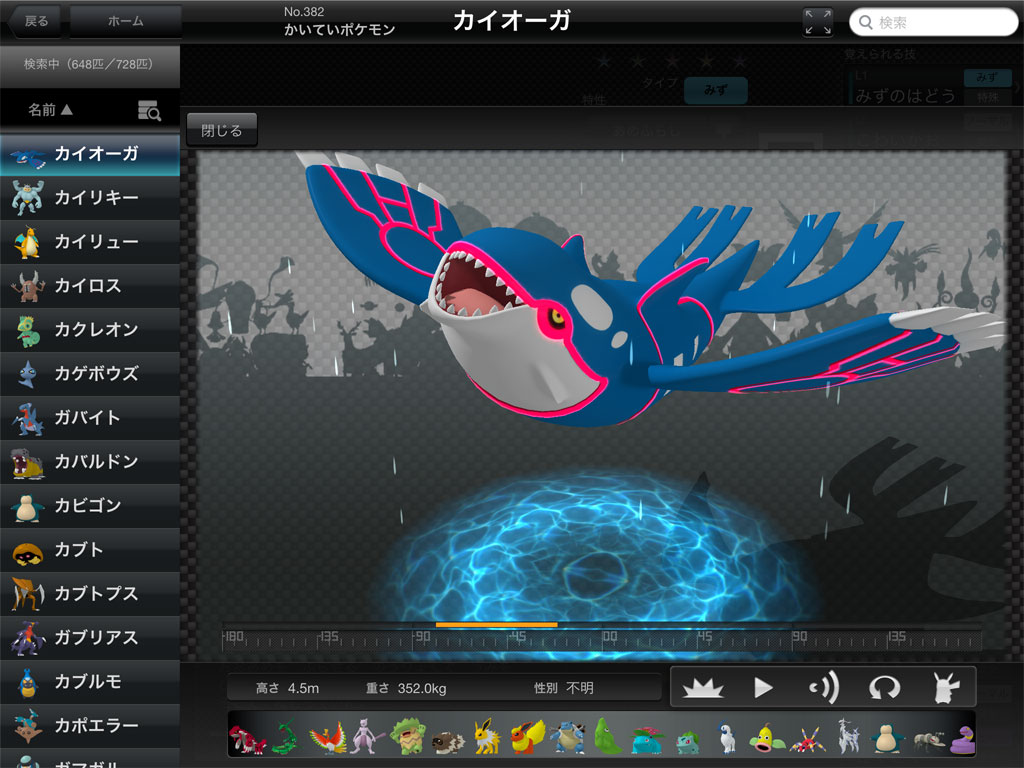Sort list by 名前 arrow
The width and height of the screenshot is (1024, 768).
tap(50, 110)
